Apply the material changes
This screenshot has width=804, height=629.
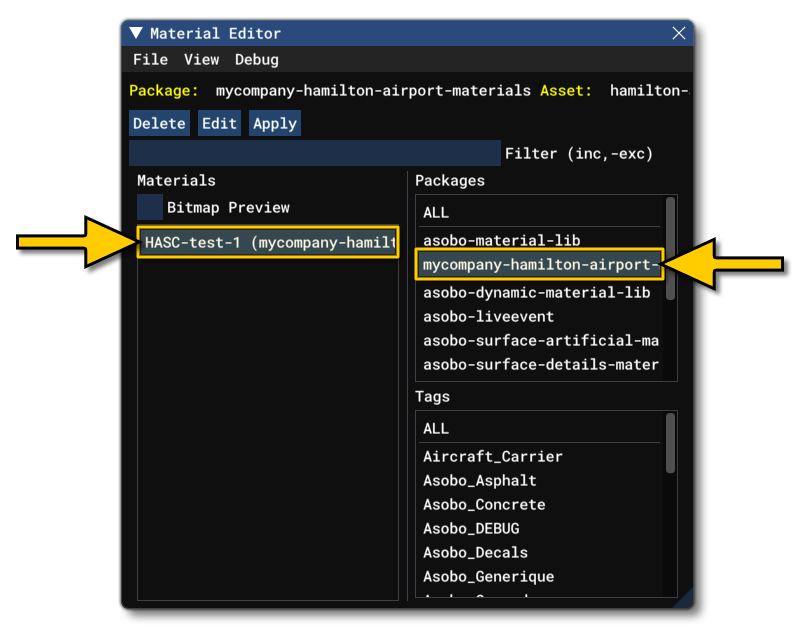[x=274, y=123]
